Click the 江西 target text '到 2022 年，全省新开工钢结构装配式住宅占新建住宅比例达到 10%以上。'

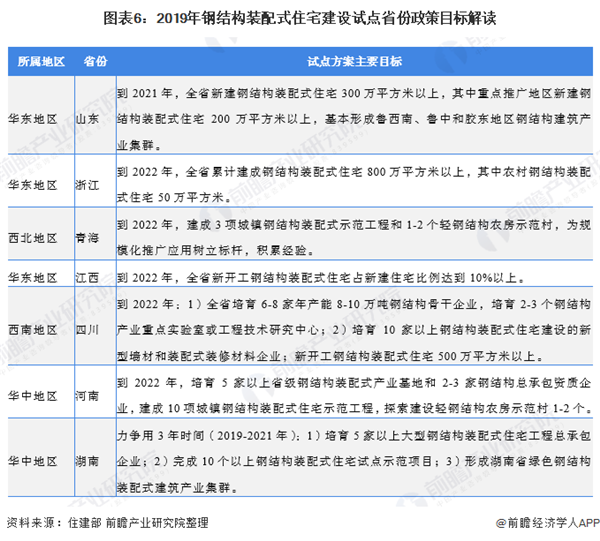pos(321,278)
